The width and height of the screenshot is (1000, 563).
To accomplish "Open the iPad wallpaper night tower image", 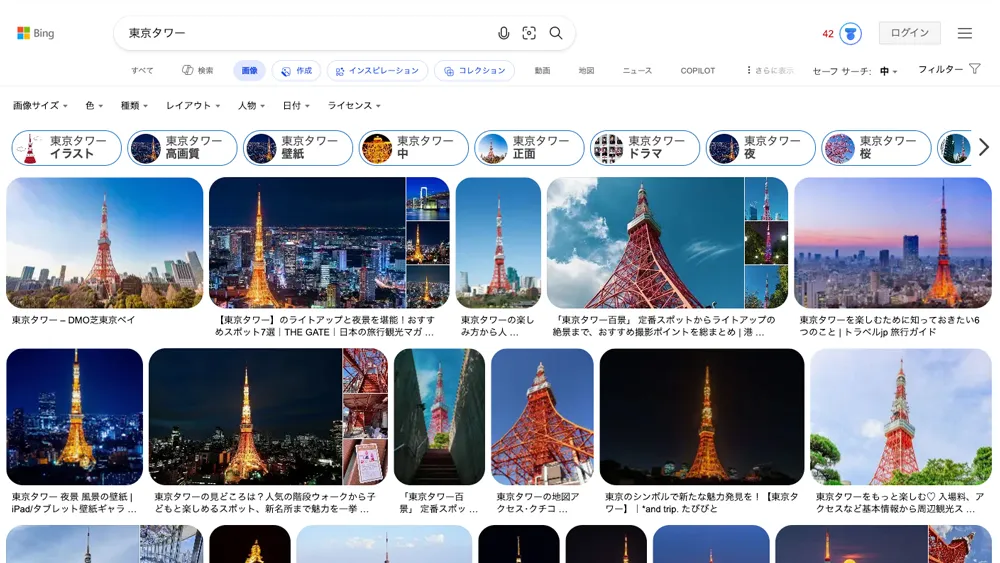I will (x=75, y=416).
